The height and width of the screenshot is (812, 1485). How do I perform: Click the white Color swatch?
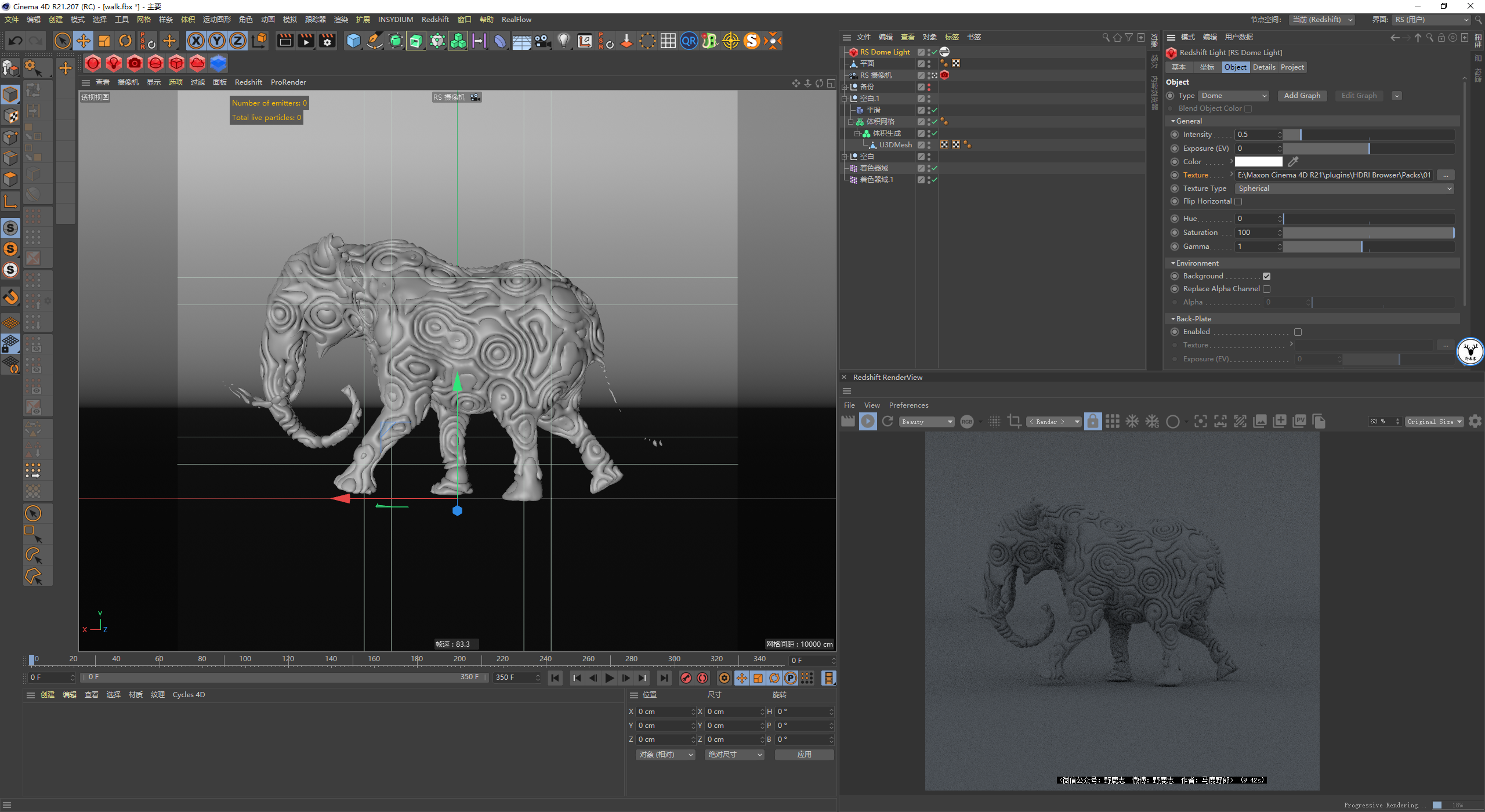tap(1258, 162)
